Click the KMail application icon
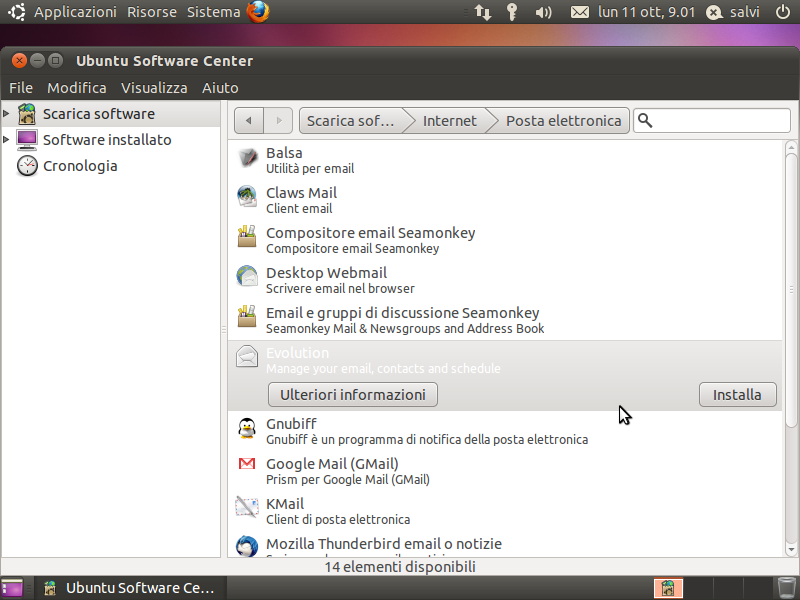This screenshot has height=600, width=800. pyautogui.click(x=247, y=507)
